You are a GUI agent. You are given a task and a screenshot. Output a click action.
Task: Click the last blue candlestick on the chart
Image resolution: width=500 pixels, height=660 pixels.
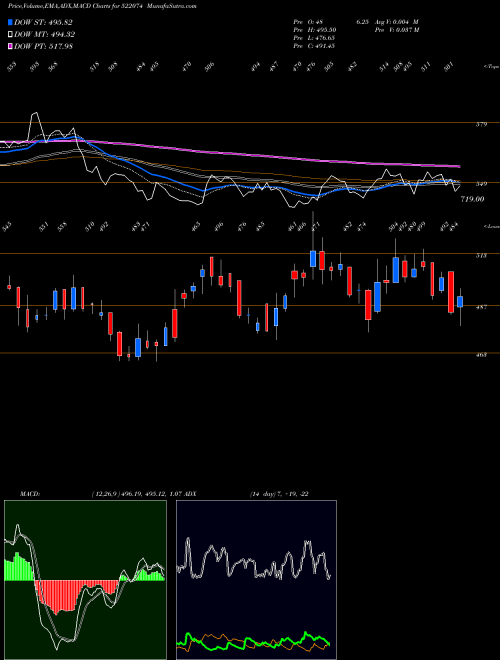pyautogui.click(x=460, y=302)
